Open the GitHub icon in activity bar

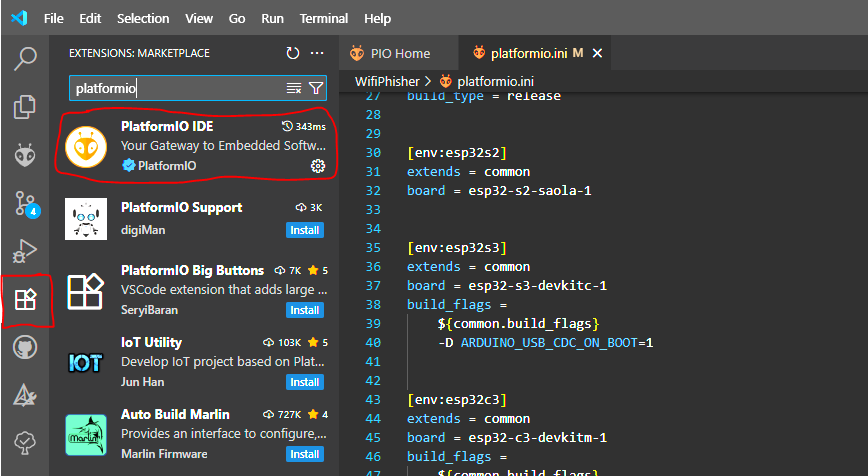pyautogui.click(x=25, y=348)
